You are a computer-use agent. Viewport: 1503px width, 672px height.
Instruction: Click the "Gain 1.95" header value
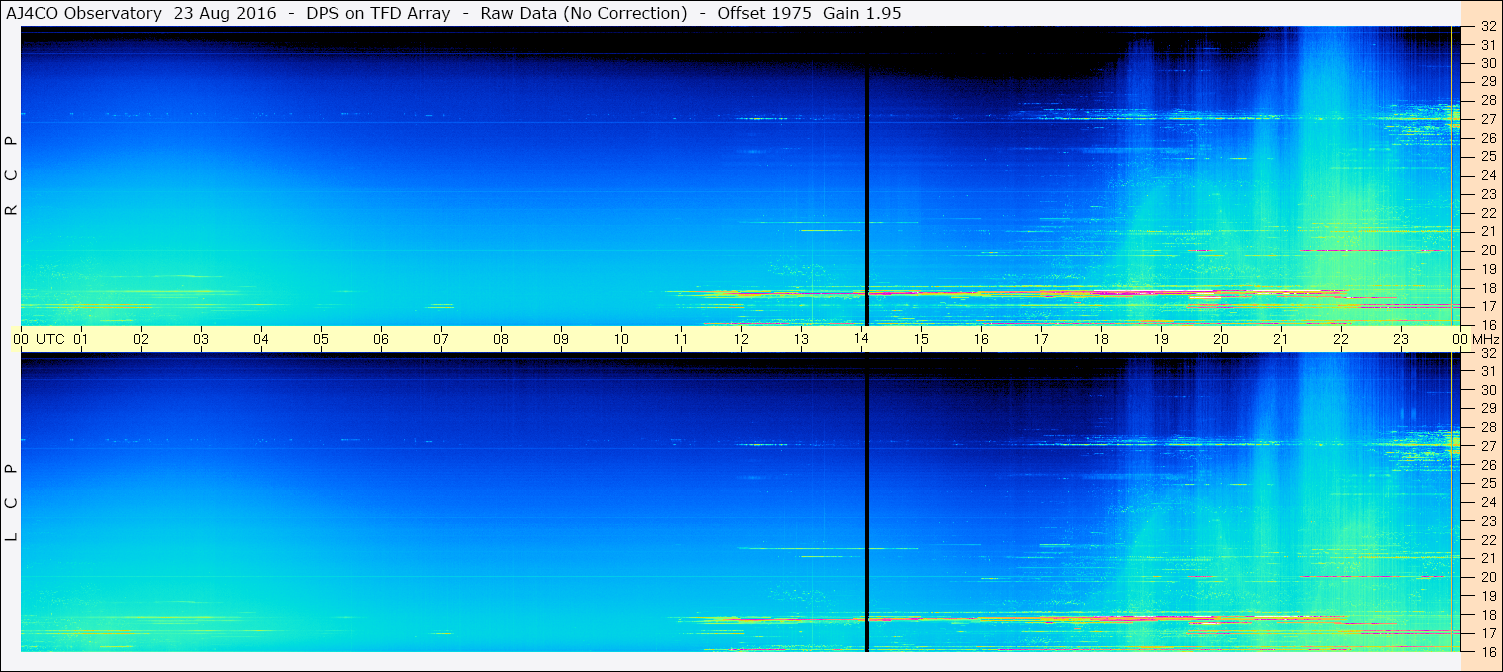[862, 13]
